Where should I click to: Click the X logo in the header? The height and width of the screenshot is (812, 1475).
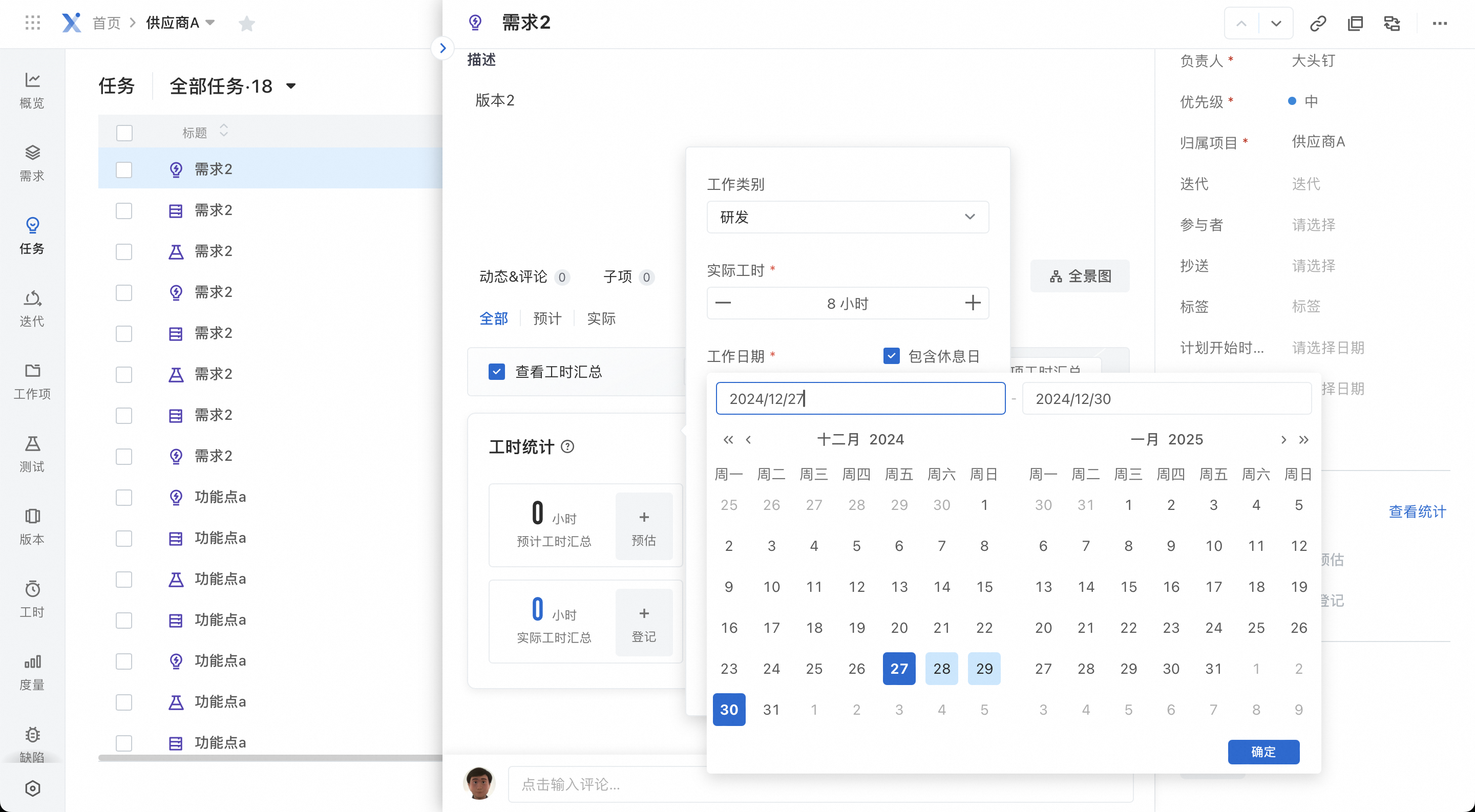pyautogui.click(x=71, y=23)
